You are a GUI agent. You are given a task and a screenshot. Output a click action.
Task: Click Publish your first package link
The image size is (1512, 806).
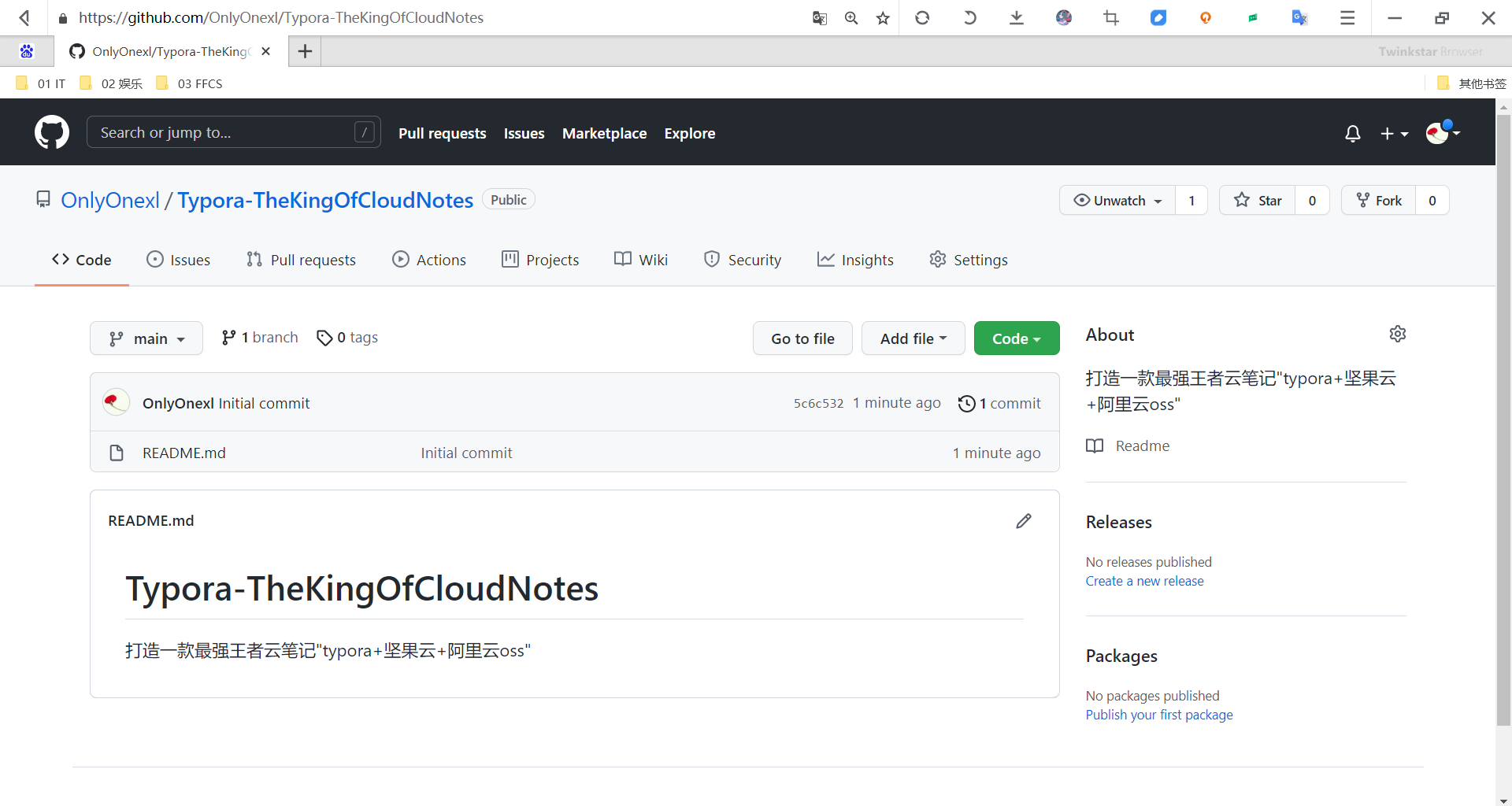tap(1159, 715)
